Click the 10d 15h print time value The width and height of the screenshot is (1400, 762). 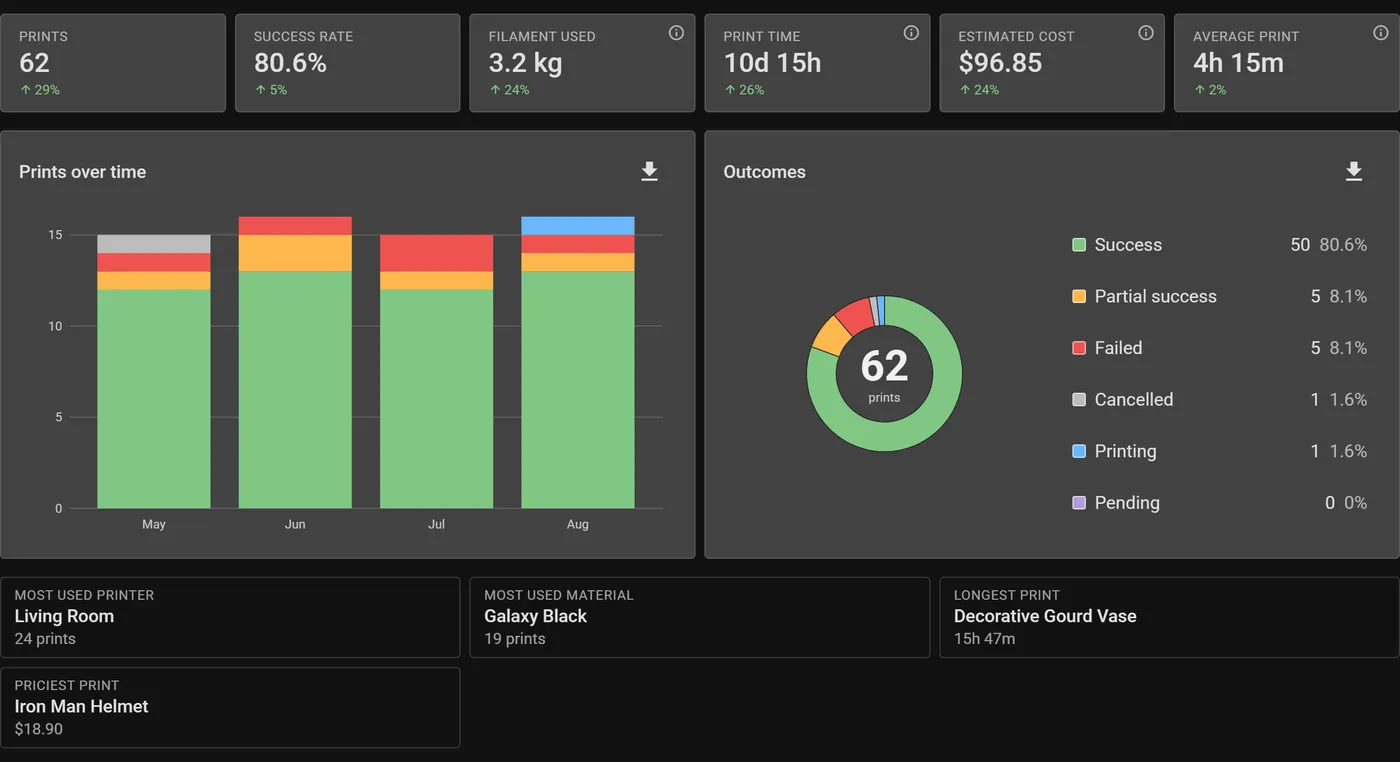(x=772, y=63)
